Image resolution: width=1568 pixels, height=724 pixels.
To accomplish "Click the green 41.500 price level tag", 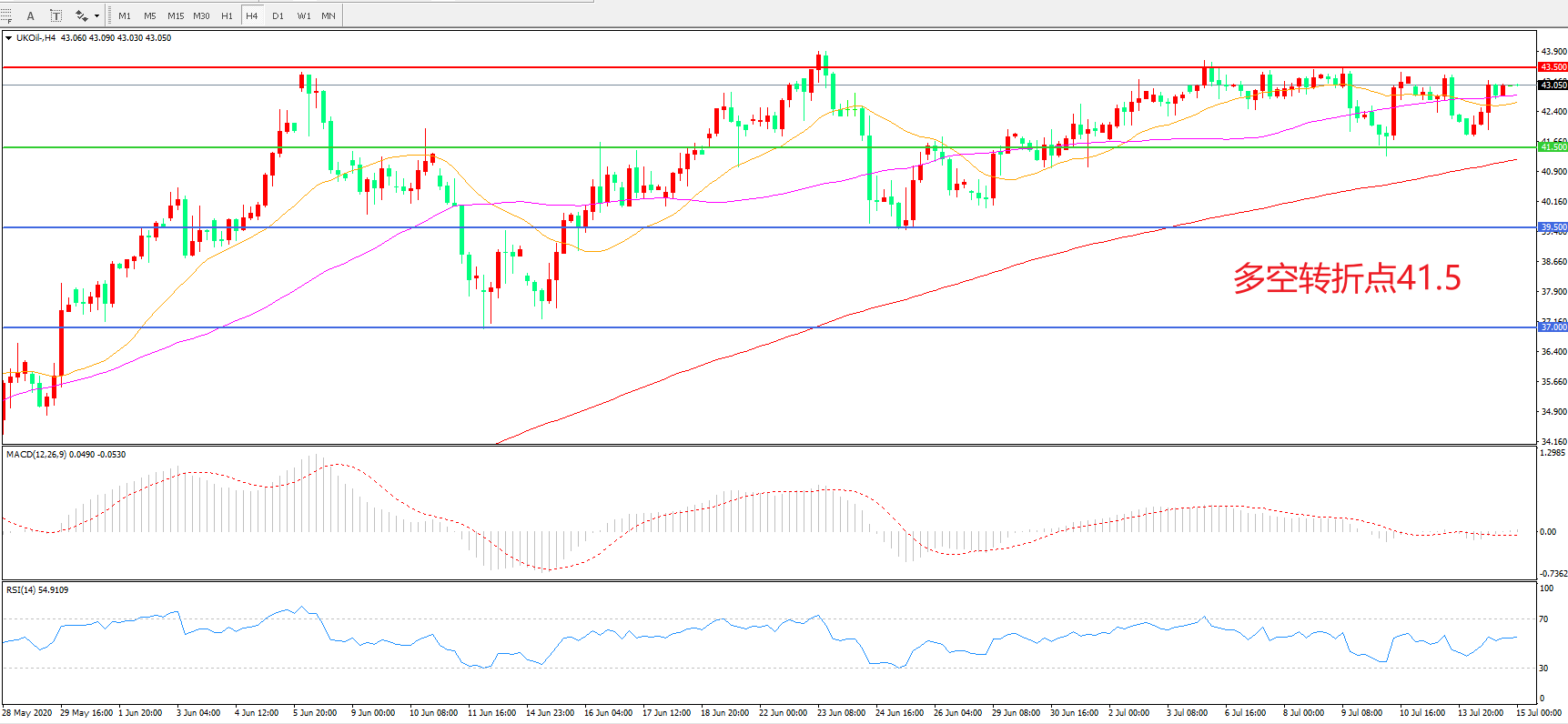I will tap(1553, 146).
